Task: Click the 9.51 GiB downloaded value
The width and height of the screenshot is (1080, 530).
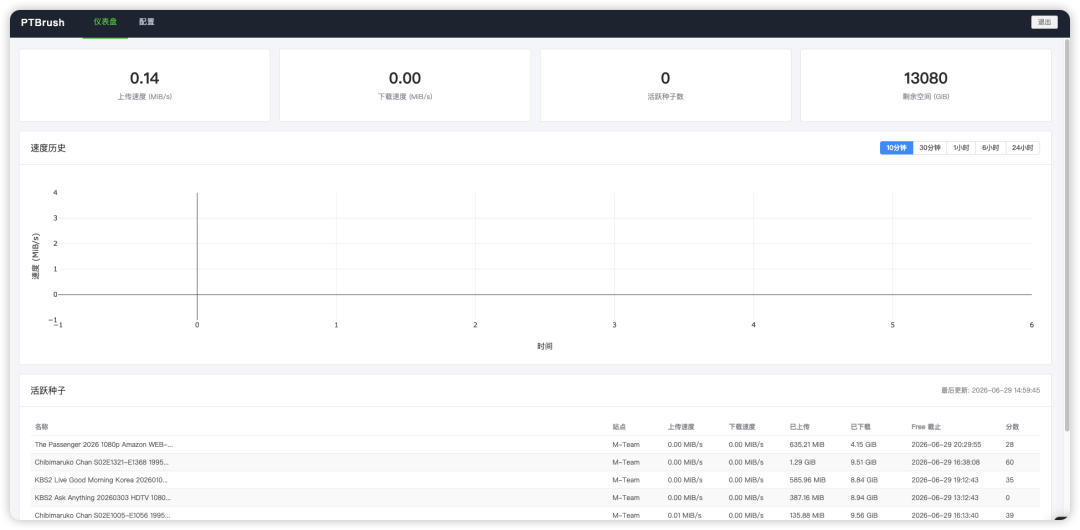Action: 864,462
